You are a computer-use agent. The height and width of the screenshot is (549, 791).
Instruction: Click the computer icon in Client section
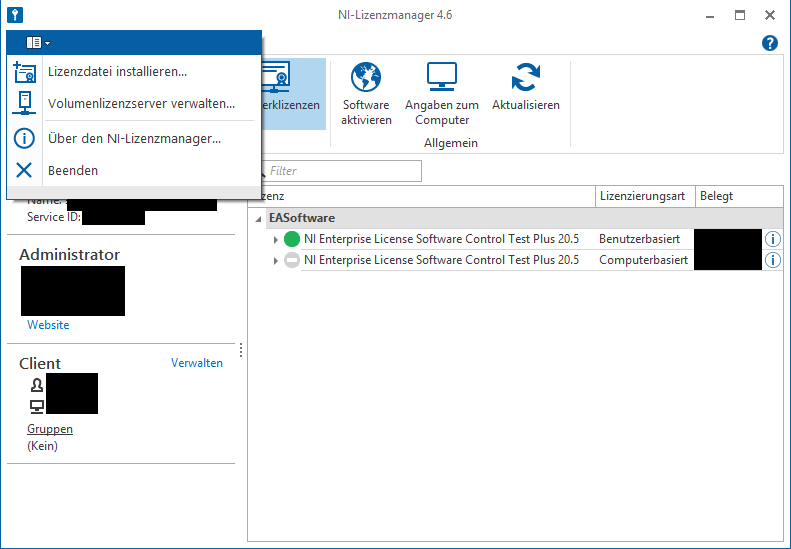pos(37,406)
